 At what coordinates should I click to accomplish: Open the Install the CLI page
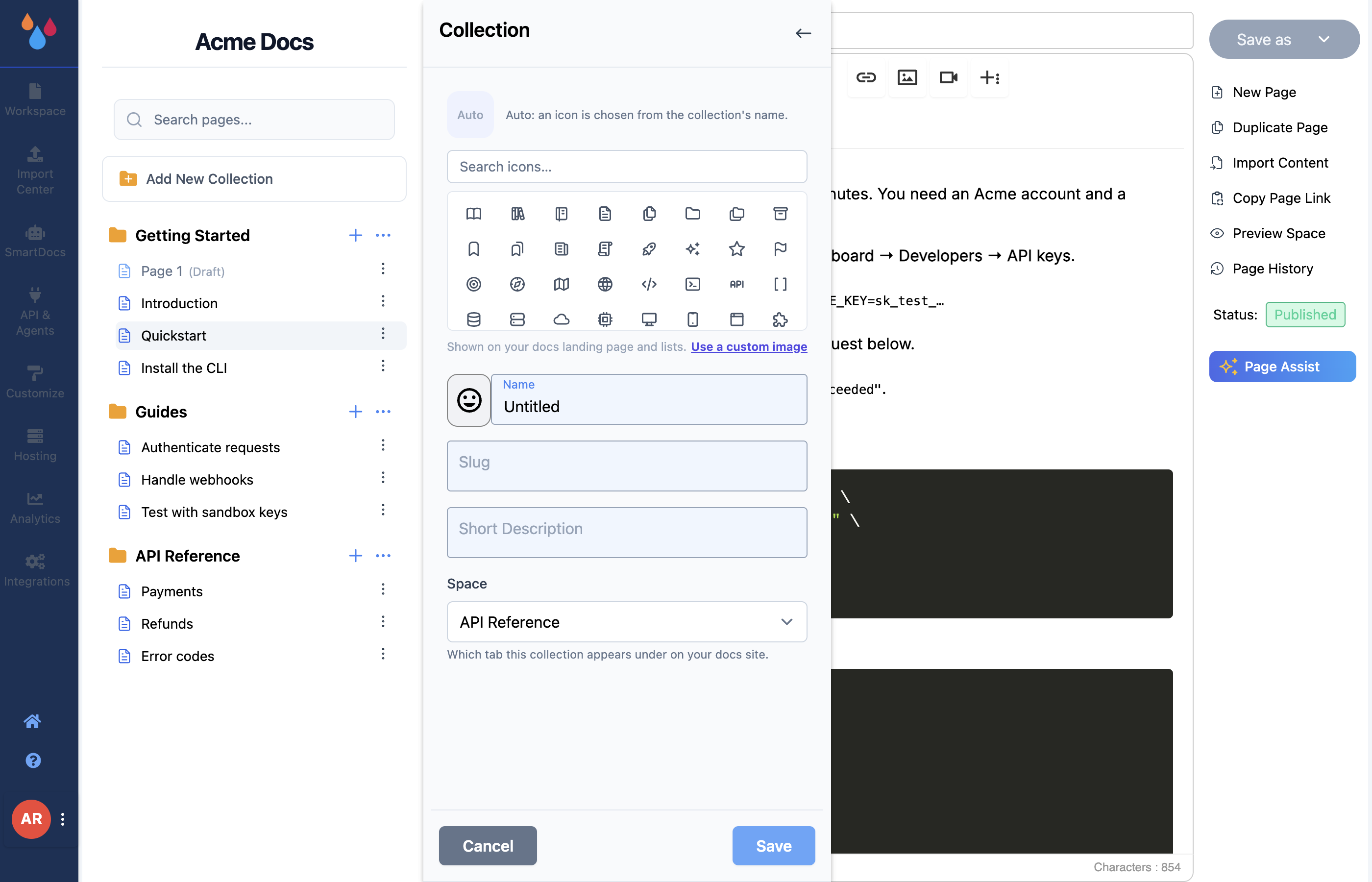point(184,367)
